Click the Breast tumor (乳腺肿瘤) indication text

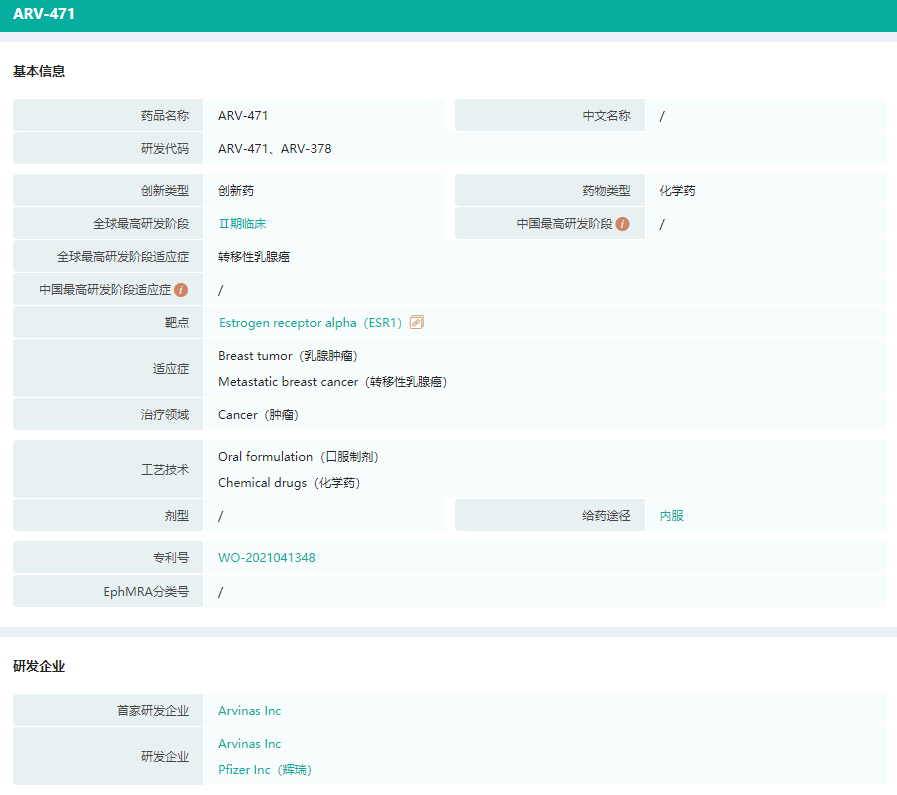[x=288, y=356]
